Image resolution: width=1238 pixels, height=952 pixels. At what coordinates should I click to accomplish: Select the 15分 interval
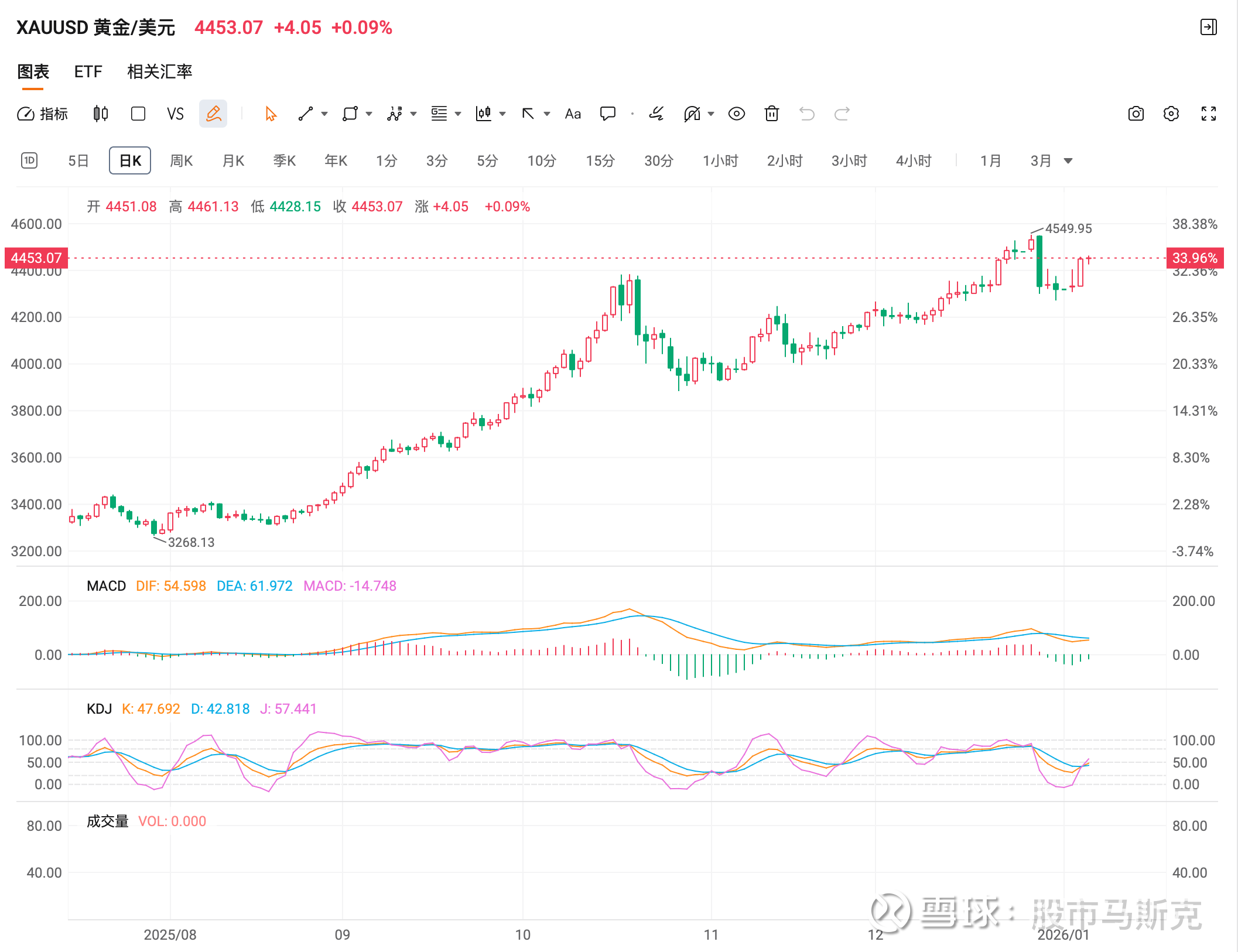point(600,161)
